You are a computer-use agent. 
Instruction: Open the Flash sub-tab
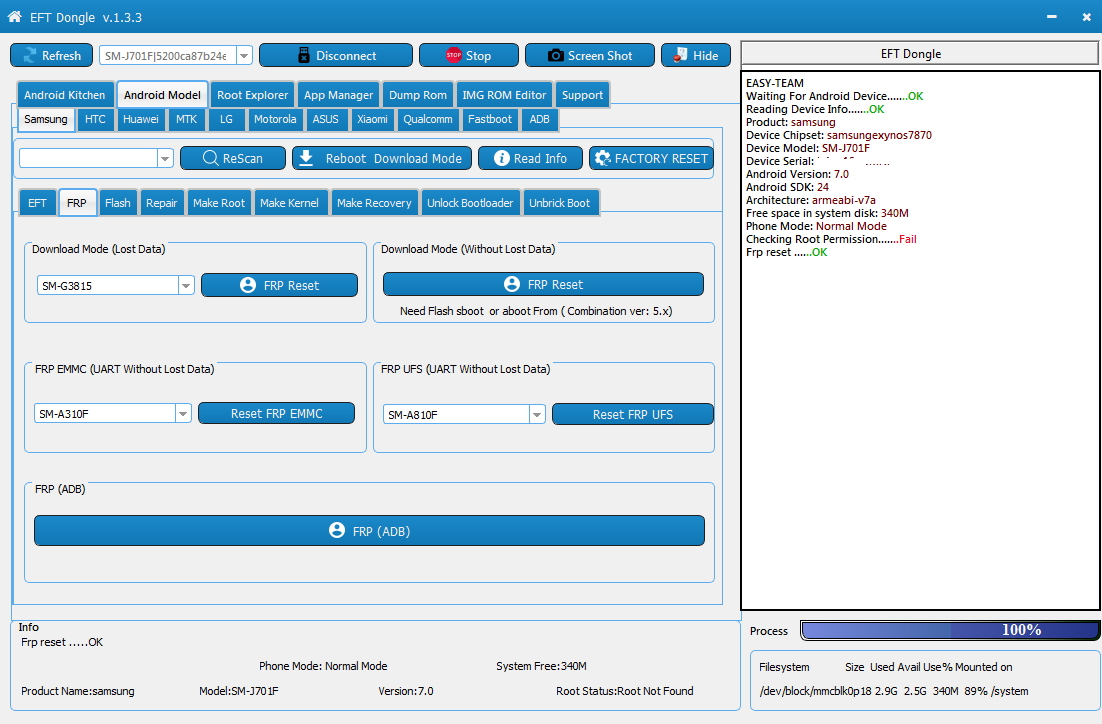[117, 203]
